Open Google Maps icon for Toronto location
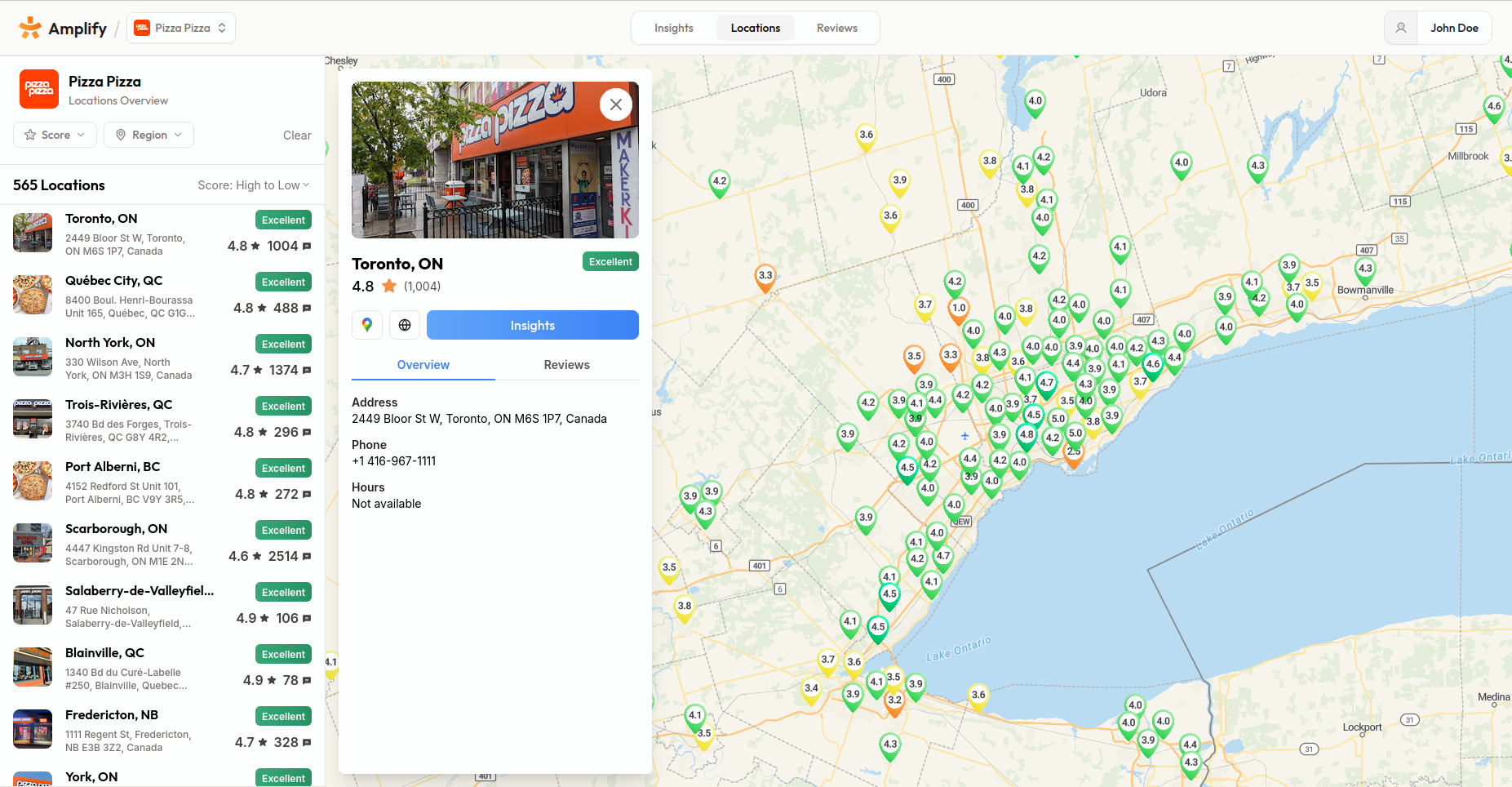Viewport: 1512px width, 787px height. (367, 325)
